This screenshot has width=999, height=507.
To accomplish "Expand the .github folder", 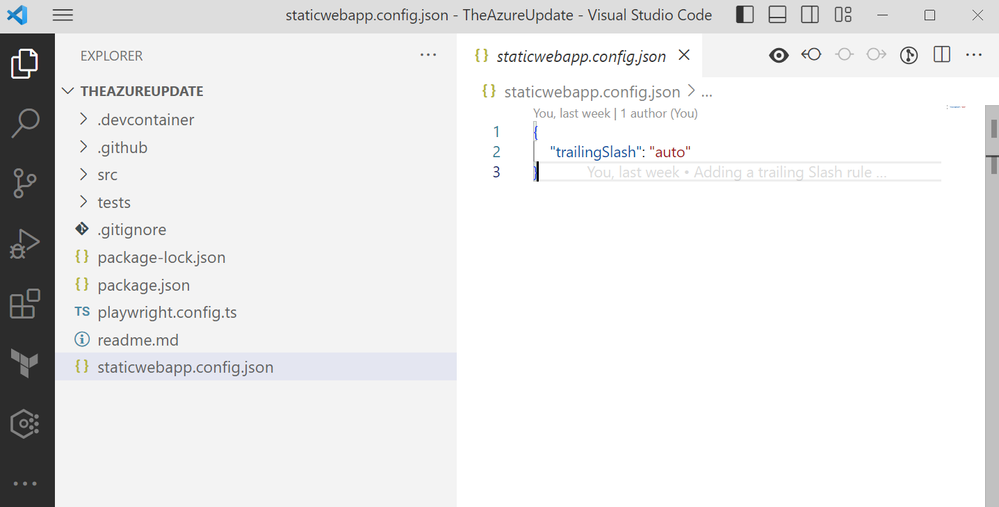I will point(256,147).
